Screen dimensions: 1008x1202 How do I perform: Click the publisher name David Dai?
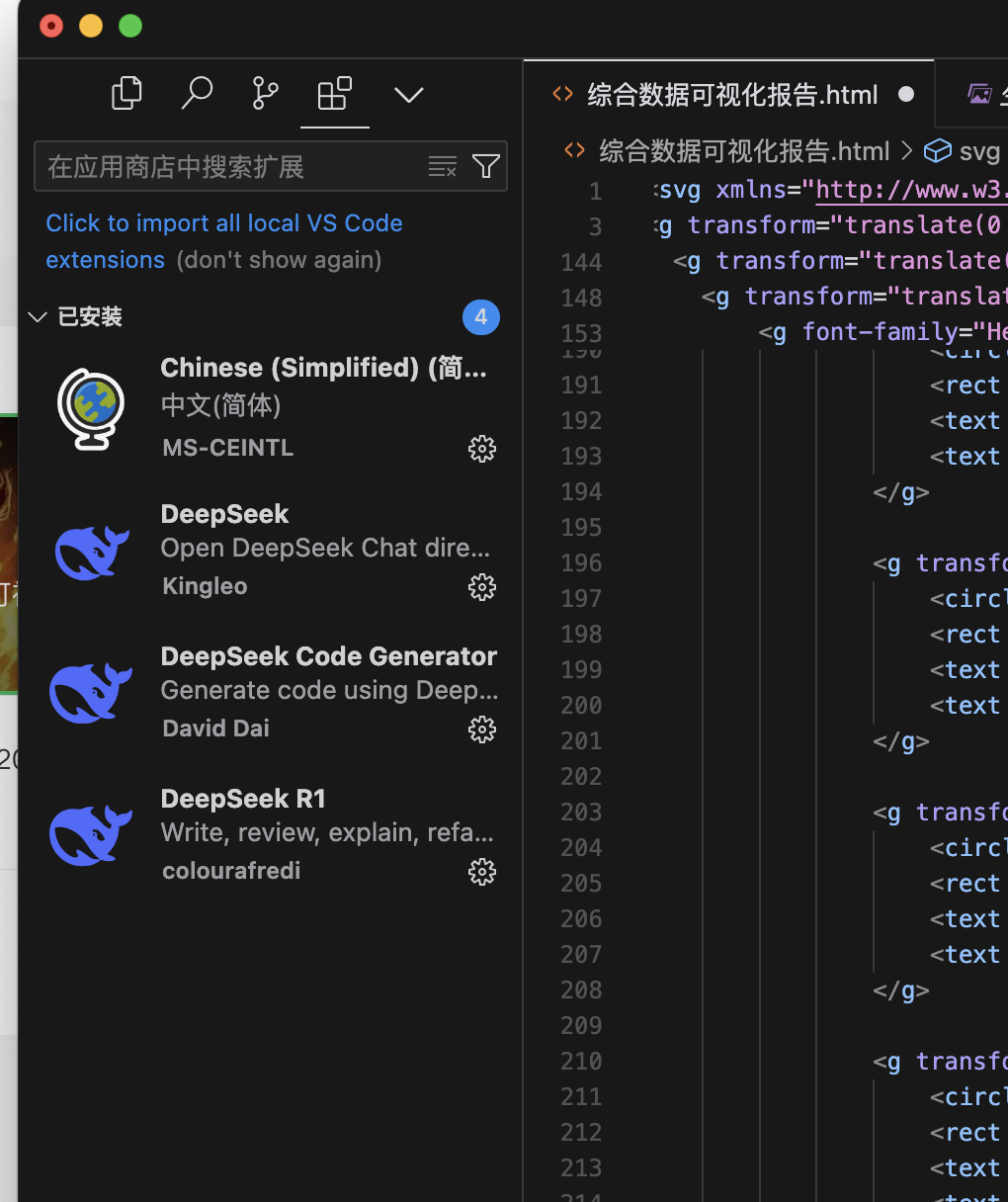(215, 729)
